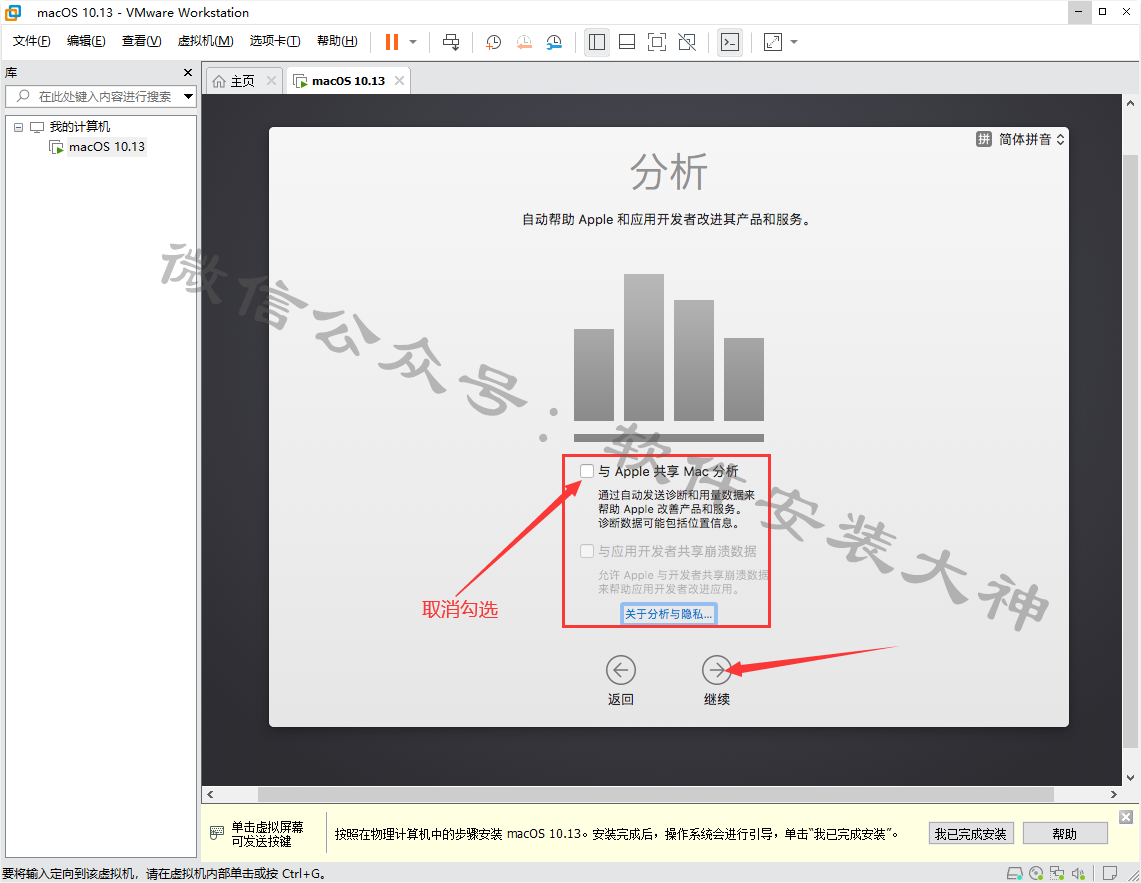Revert the virtual machine to its snapshot

click(524, 42)
